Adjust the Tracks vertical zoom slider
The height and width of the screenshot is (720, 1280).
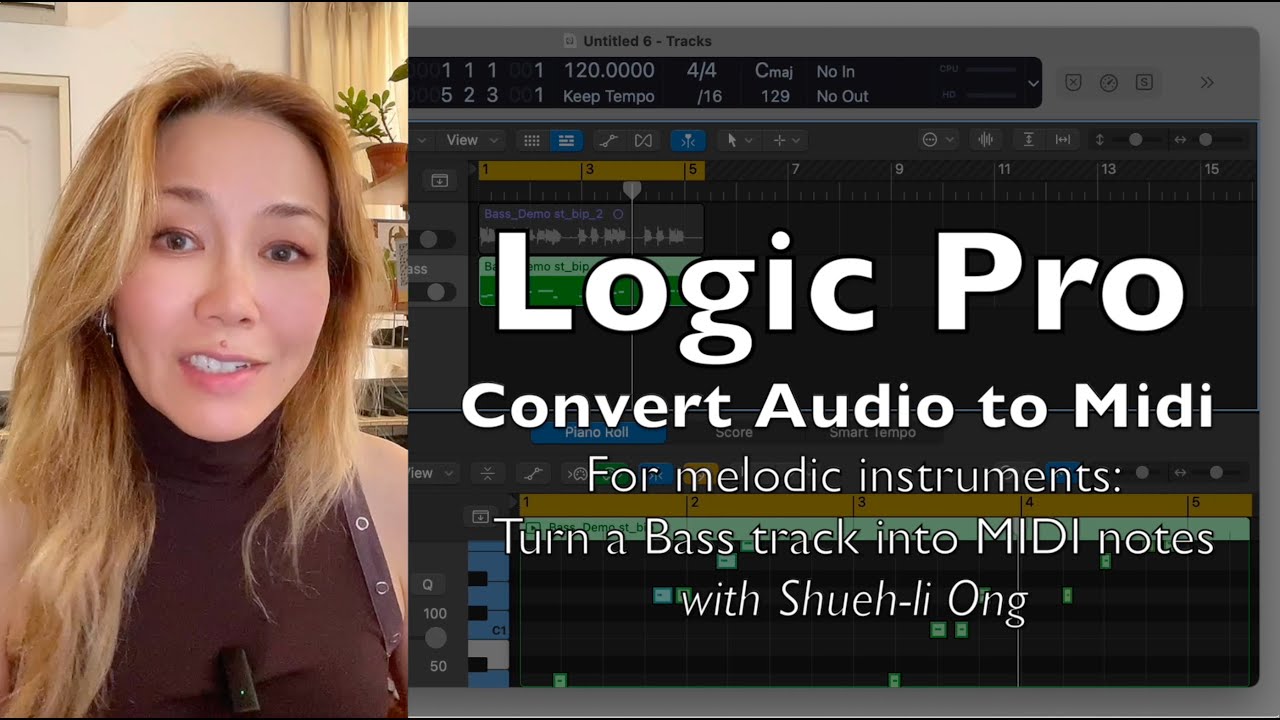coord(1135,140)
